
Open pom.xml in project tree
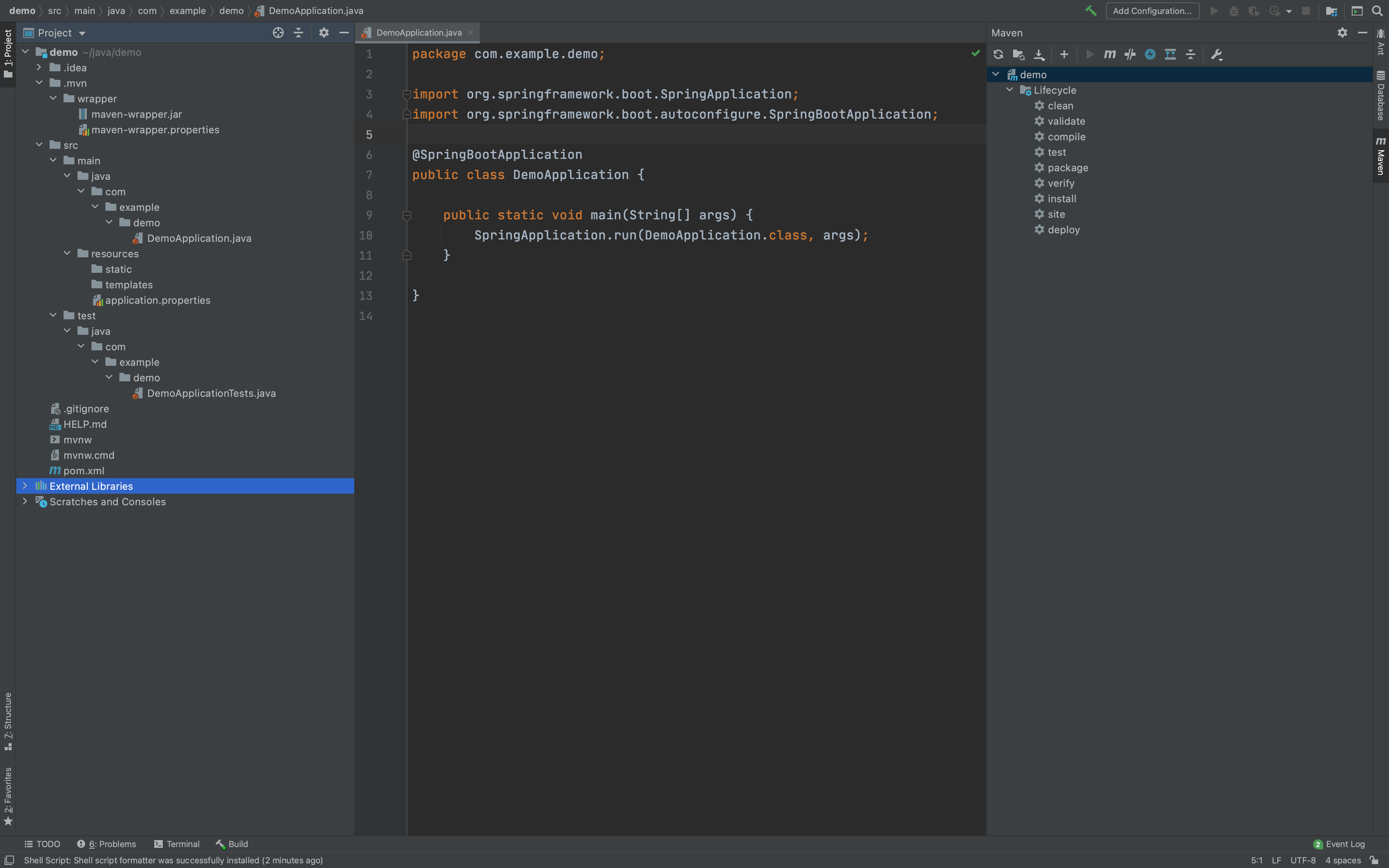point(84,471)
